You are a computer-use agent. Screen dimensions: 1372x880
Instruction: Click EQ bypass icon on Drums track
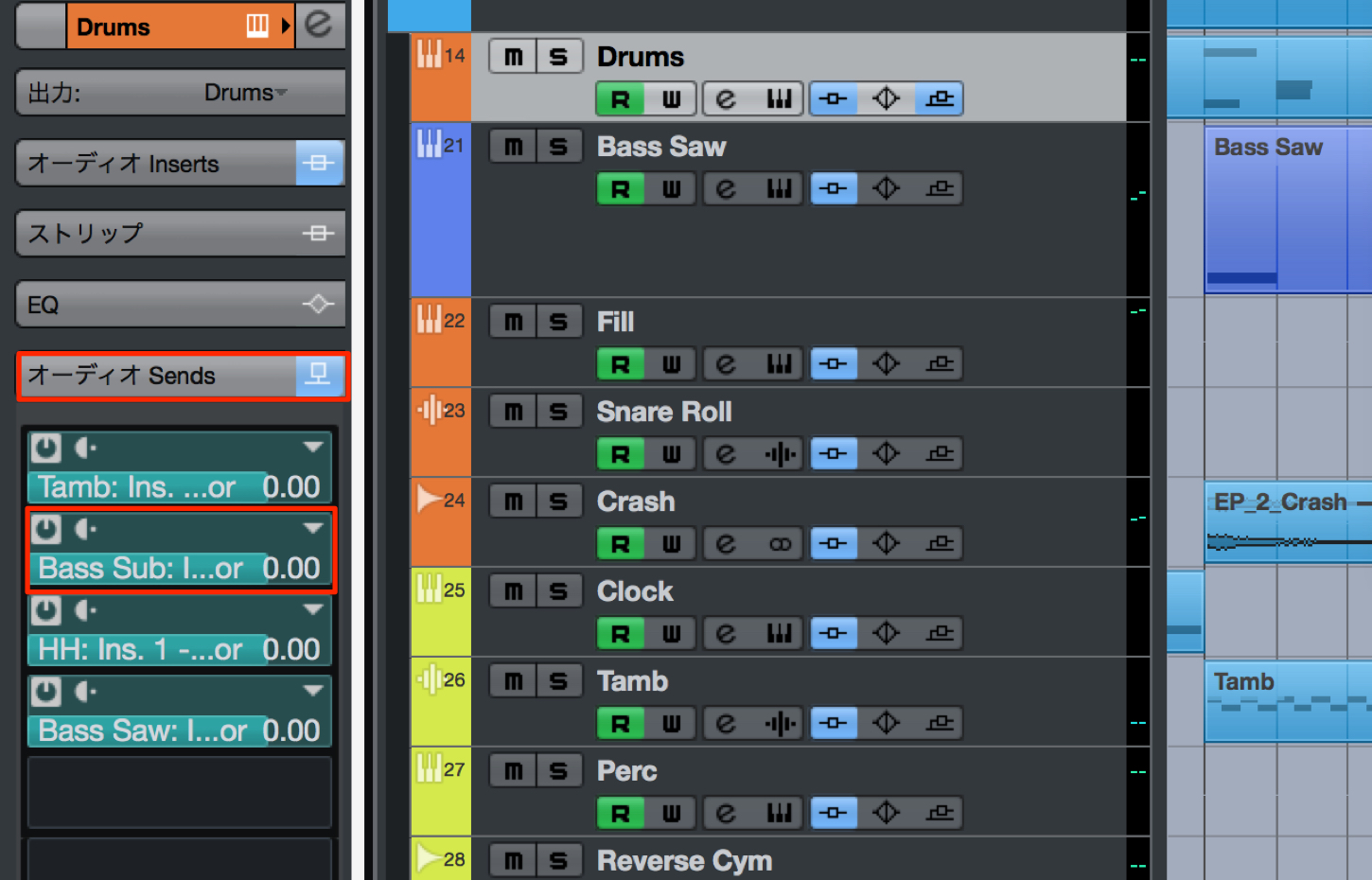886,98
